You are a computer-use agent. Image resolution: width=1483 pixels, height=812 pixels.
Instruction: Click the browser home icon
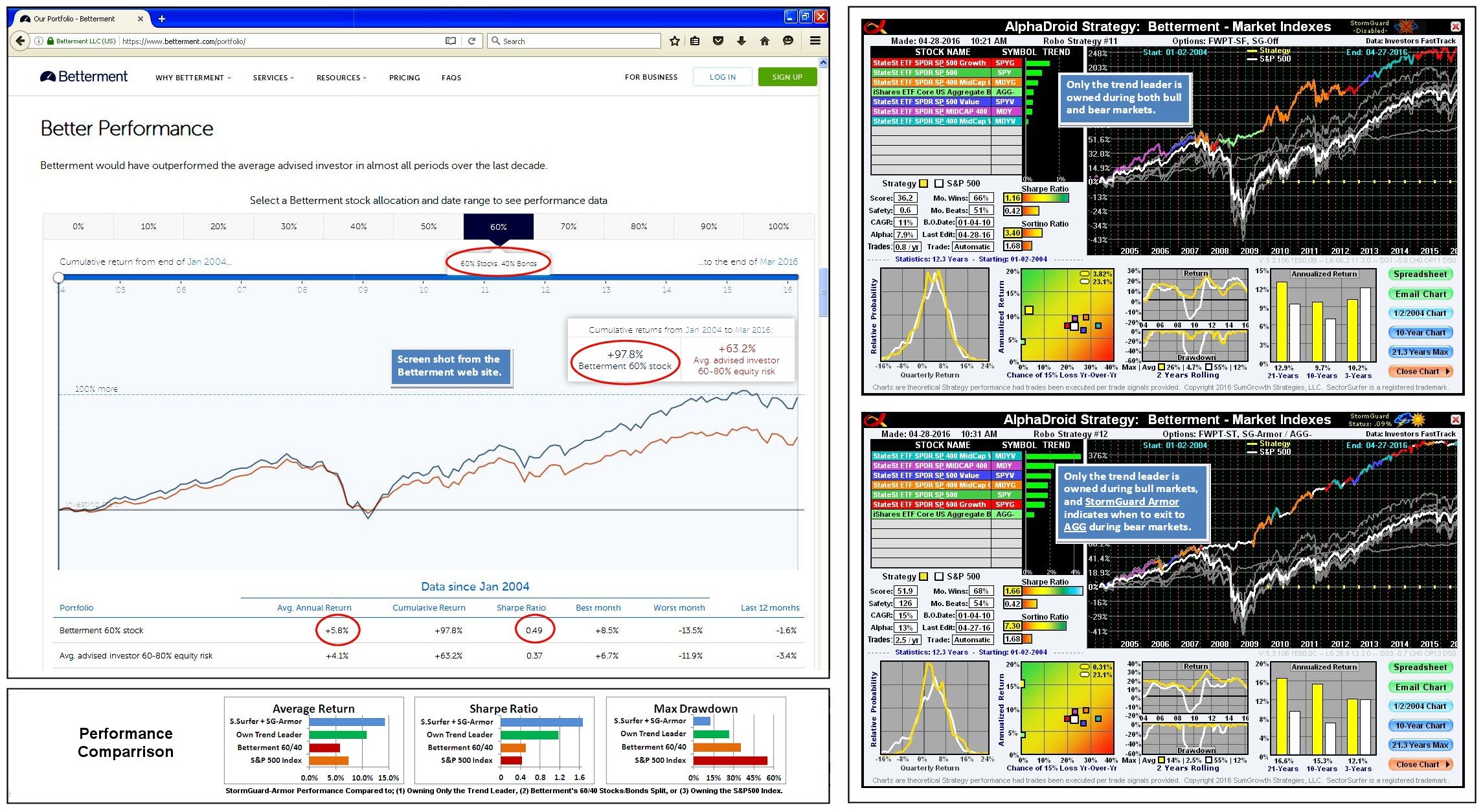pos(764,41)
